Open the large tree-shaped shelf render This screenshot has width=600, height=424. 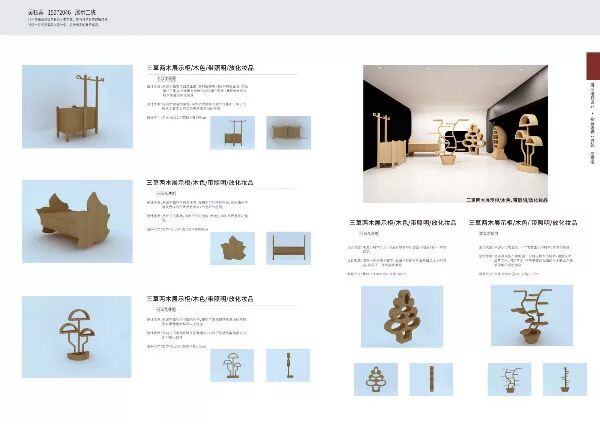pyautogui.click(x=402, y=316)
